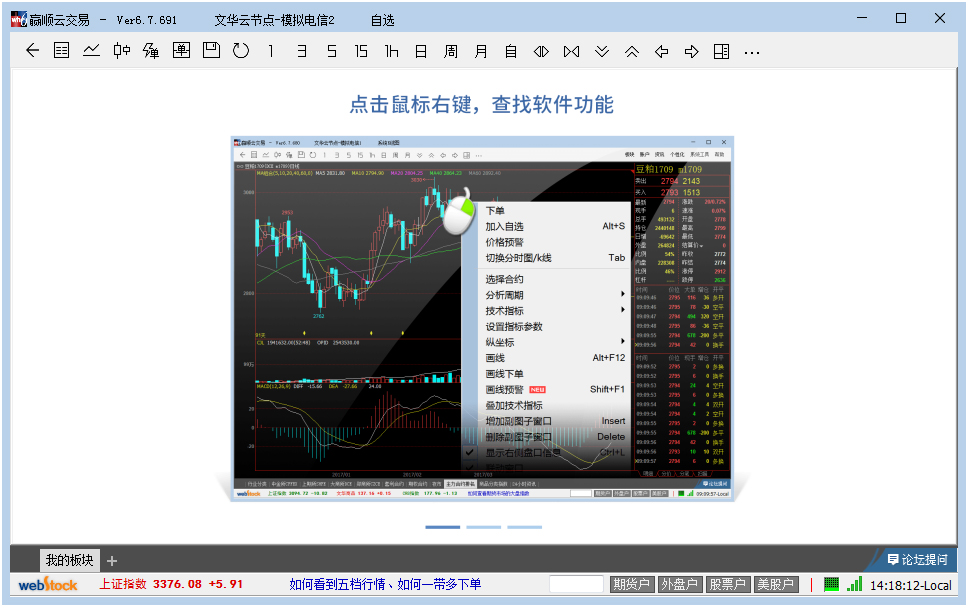Click the horizontal expand chart icon
The height and width of the screenshot is (608, 969).
pos(541,51)
